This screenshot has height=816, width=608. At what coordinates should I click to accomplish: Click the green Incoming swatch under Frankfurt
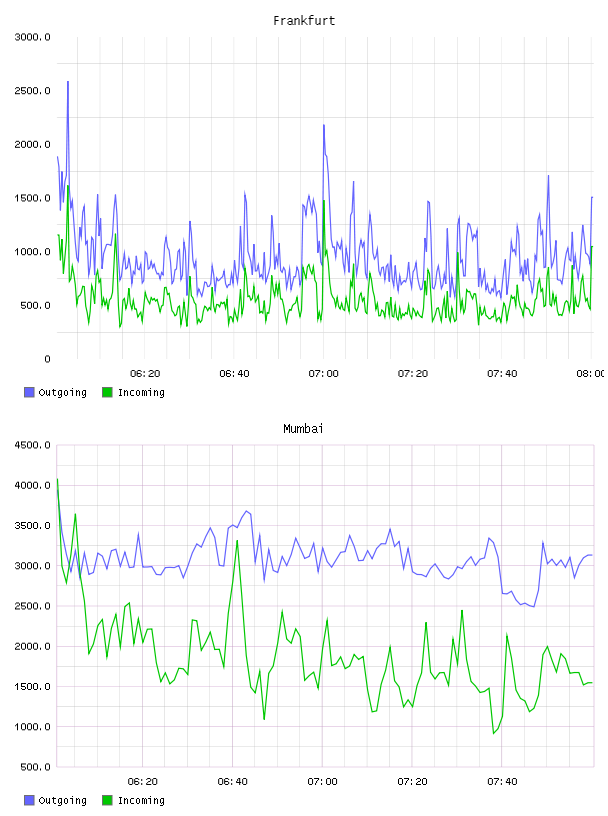pos(107,392)
